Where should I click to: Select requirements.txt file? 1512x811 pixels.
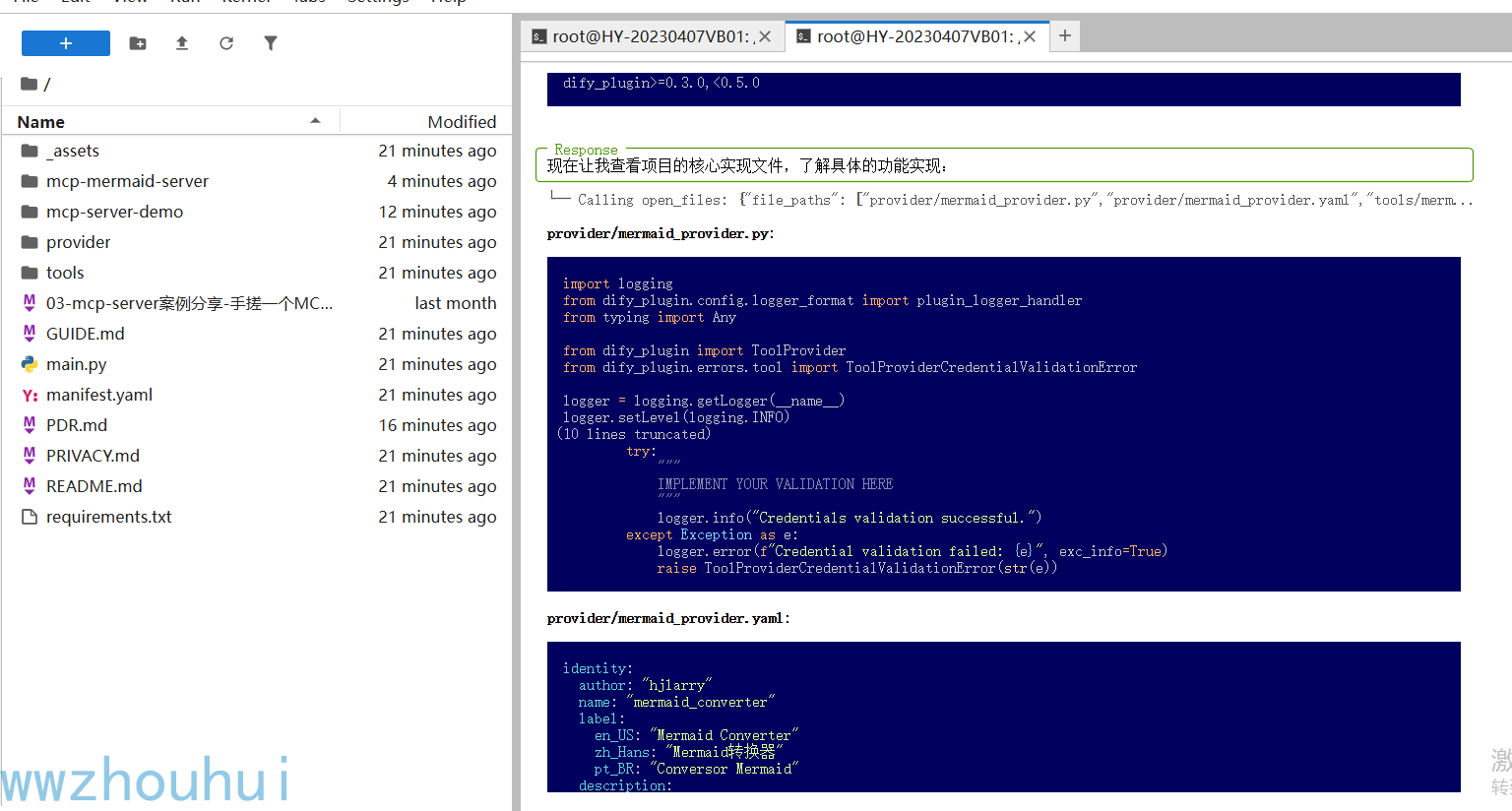258,517
